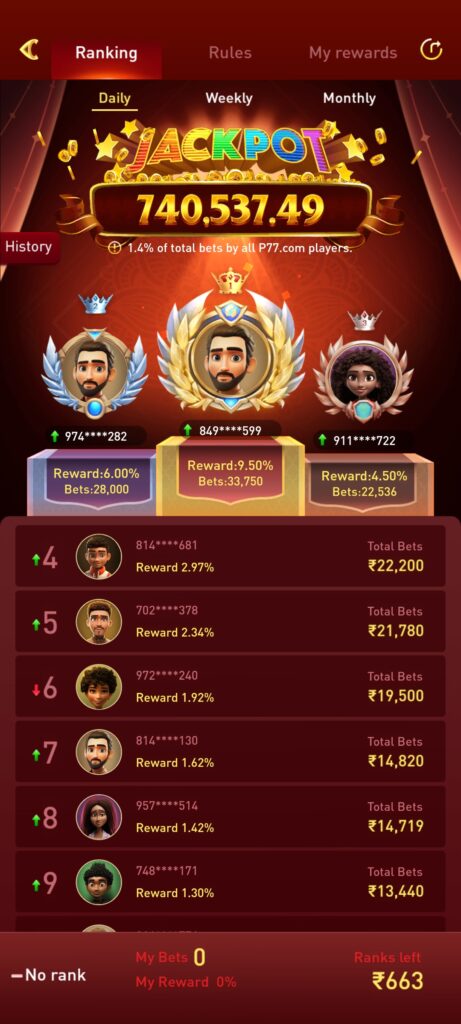Image resolution: width=461 pixels, height=1024 pixels.
Task: Click rank 9 player avatar 748****171
Action: [99, 882]
